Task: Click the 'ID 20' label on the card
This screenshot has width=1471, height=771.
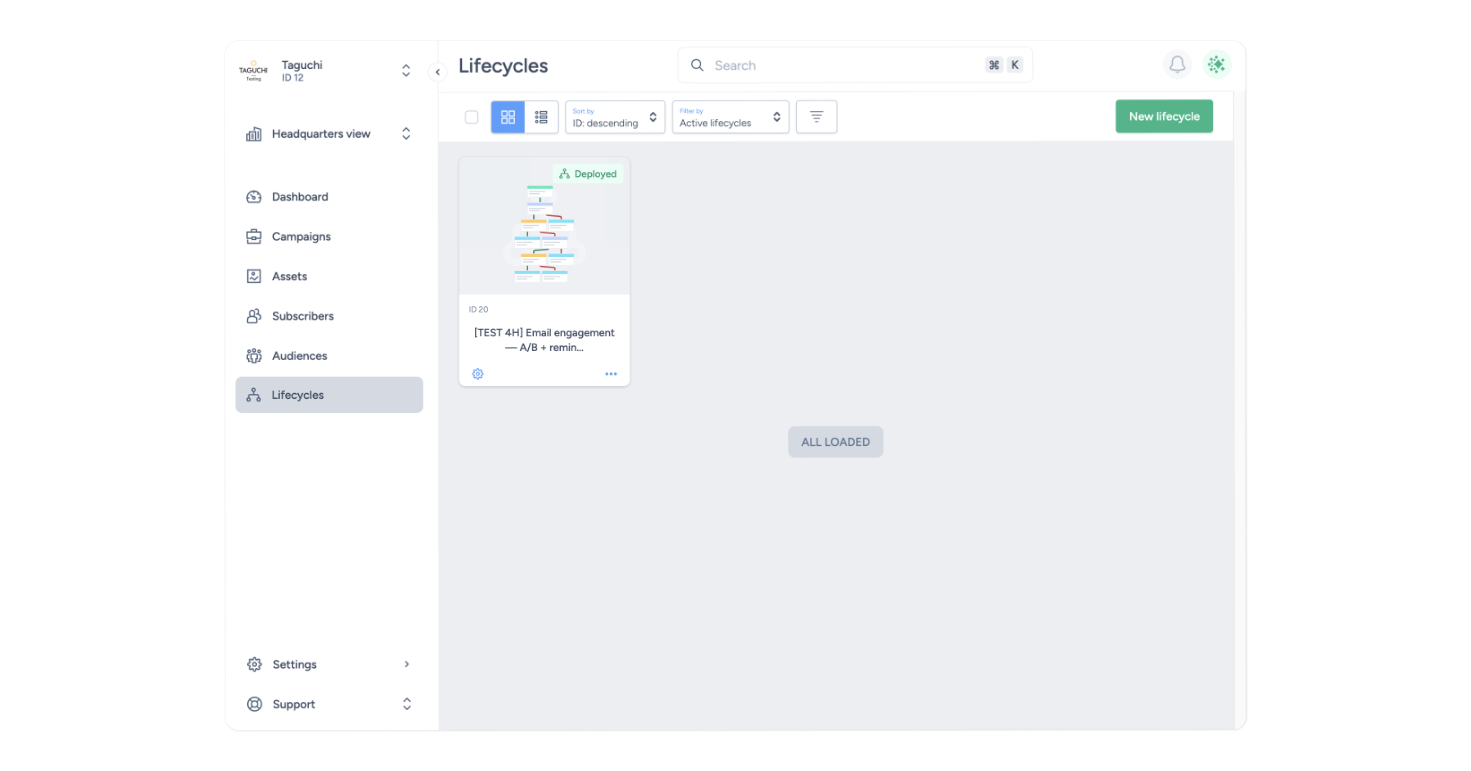Action: [x=479, y=310]
